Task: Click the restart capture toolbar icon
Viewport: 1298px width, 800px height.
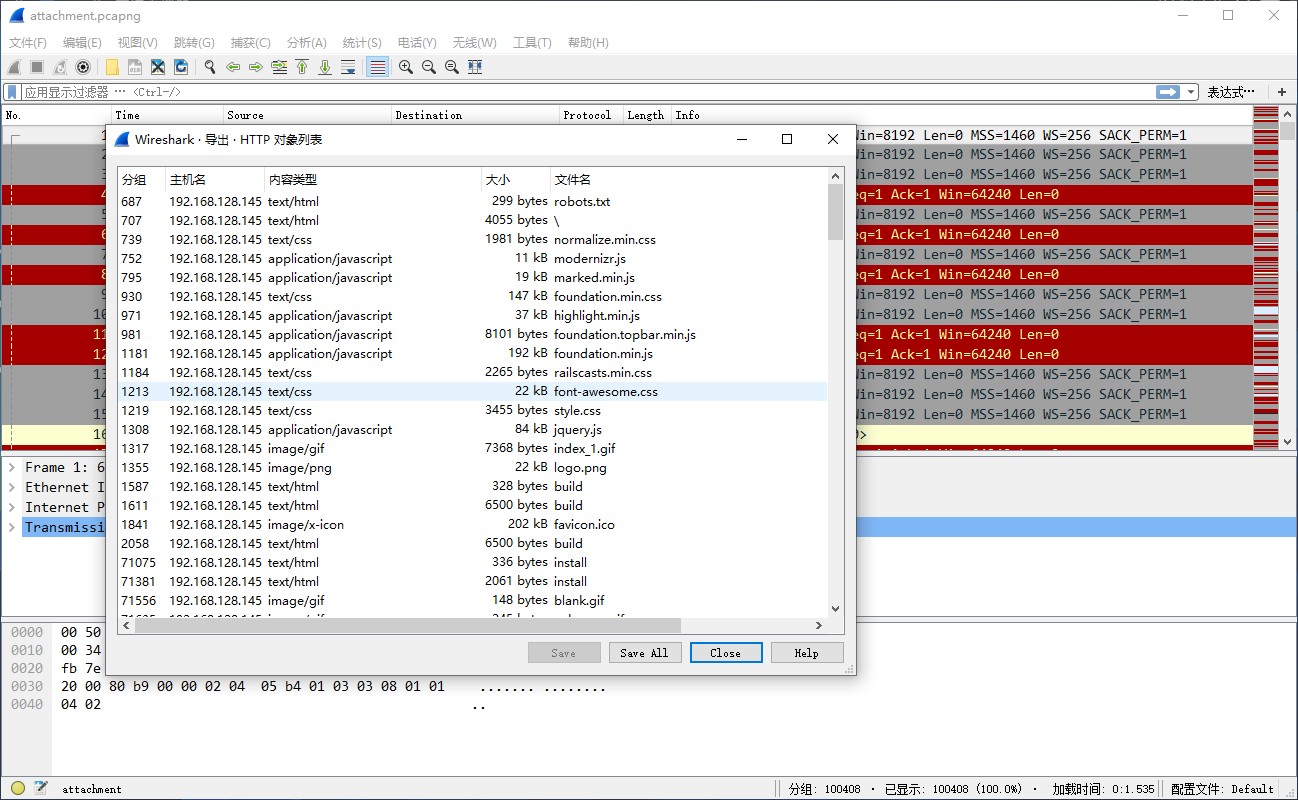Action: click(60, 67)
